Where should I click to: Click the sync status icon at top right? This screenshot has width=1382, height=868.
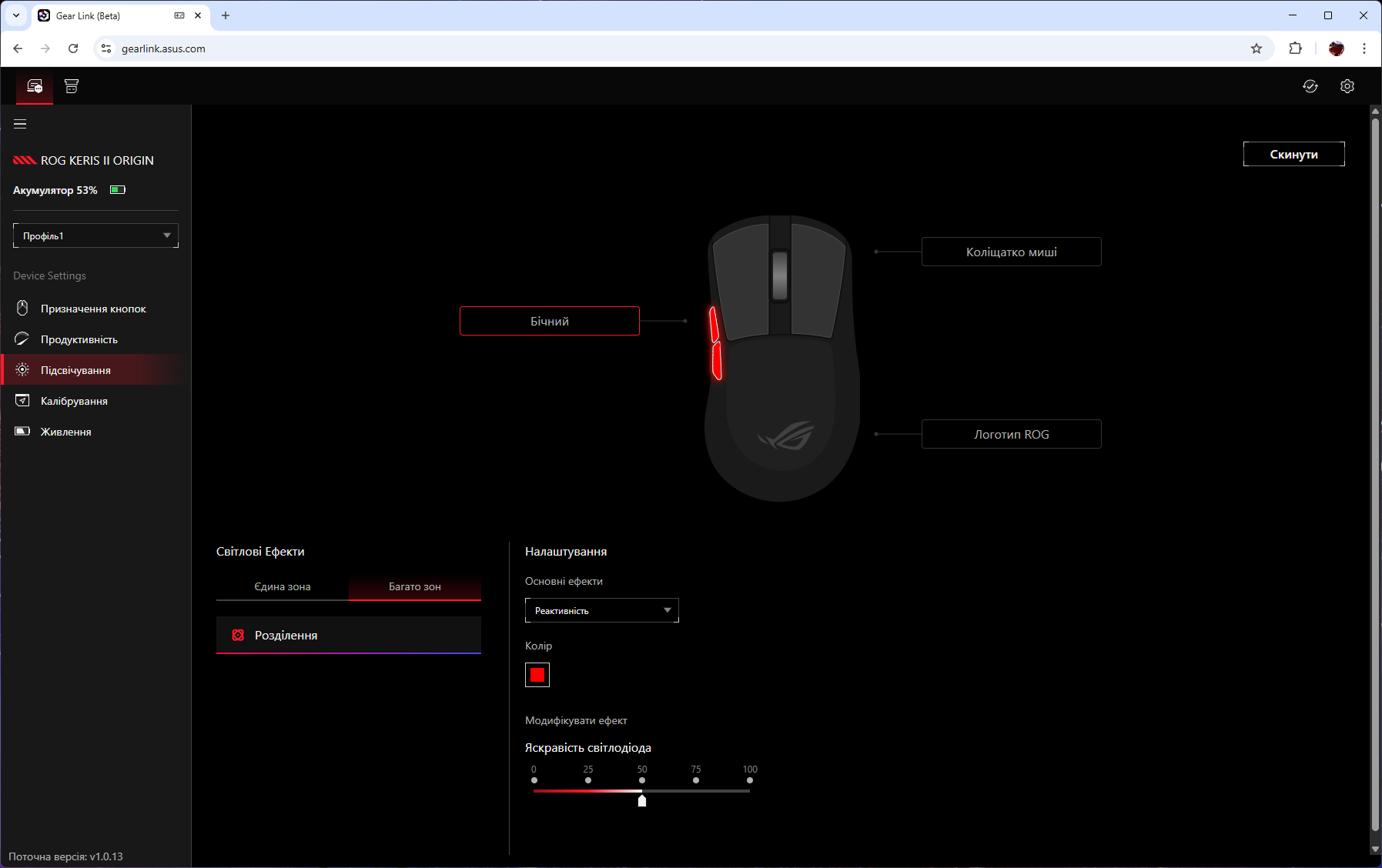point(1310,86)
